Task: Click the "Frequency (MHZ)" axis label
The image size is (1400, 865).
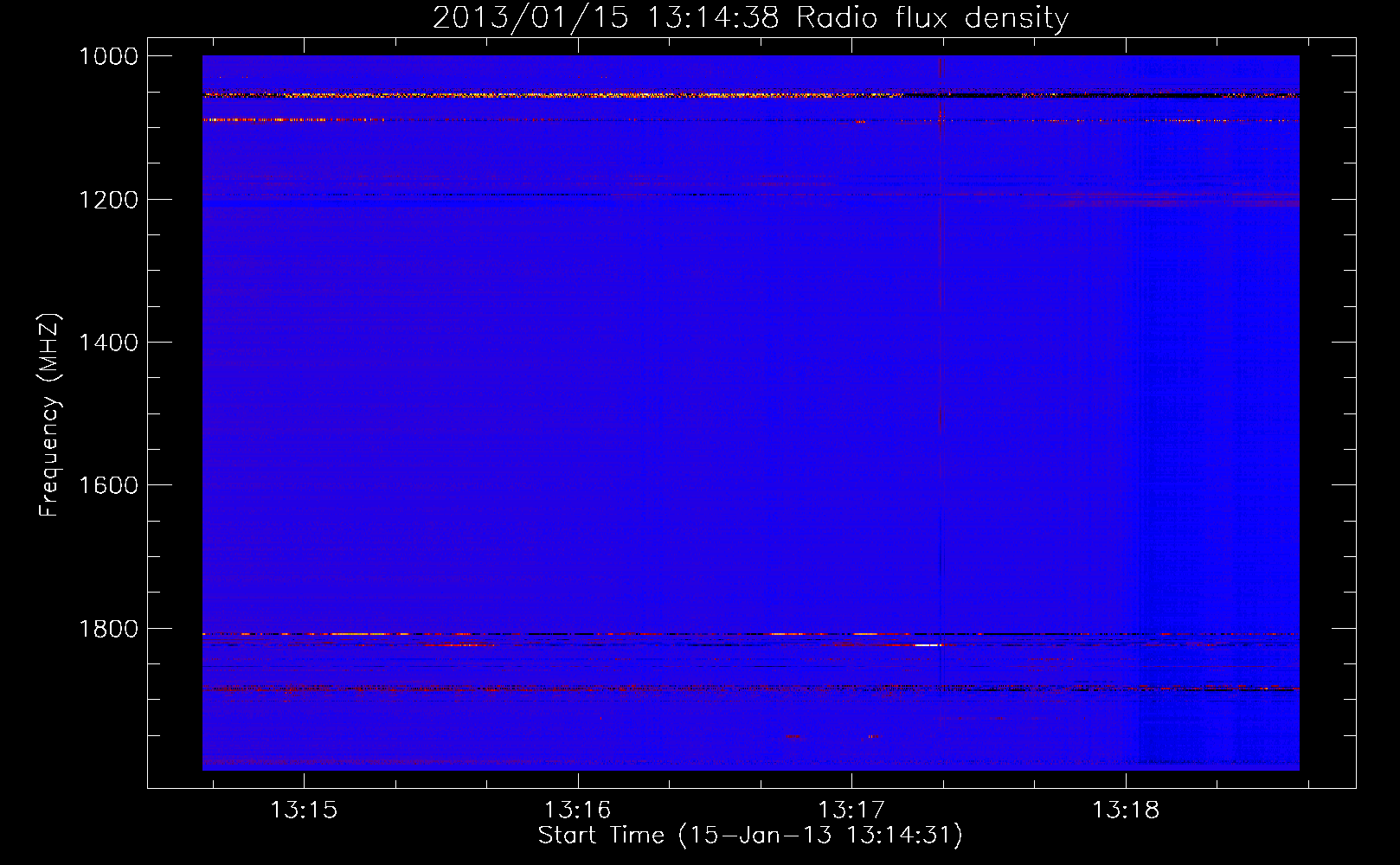Action: pyautogui.click(x=50, y=415)
